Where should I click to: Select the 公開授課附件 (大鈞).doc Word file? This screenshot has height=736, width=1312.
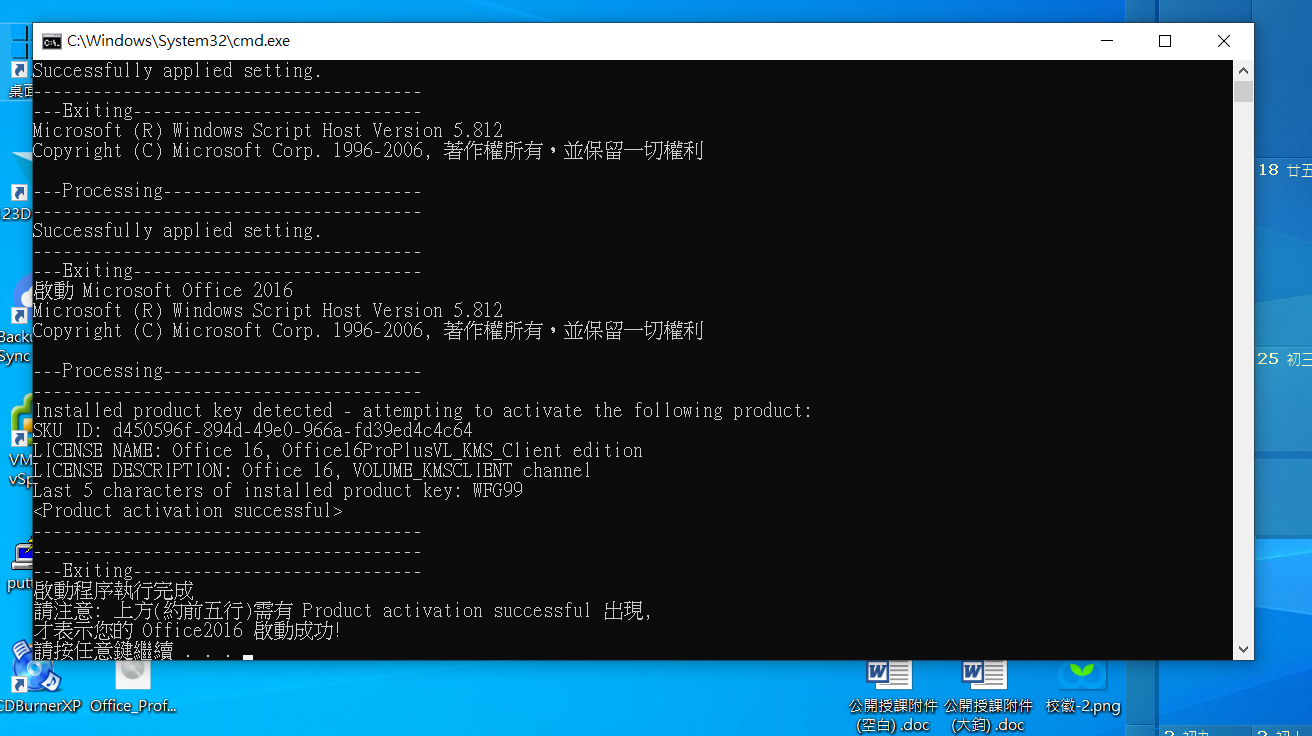[988, 697]
